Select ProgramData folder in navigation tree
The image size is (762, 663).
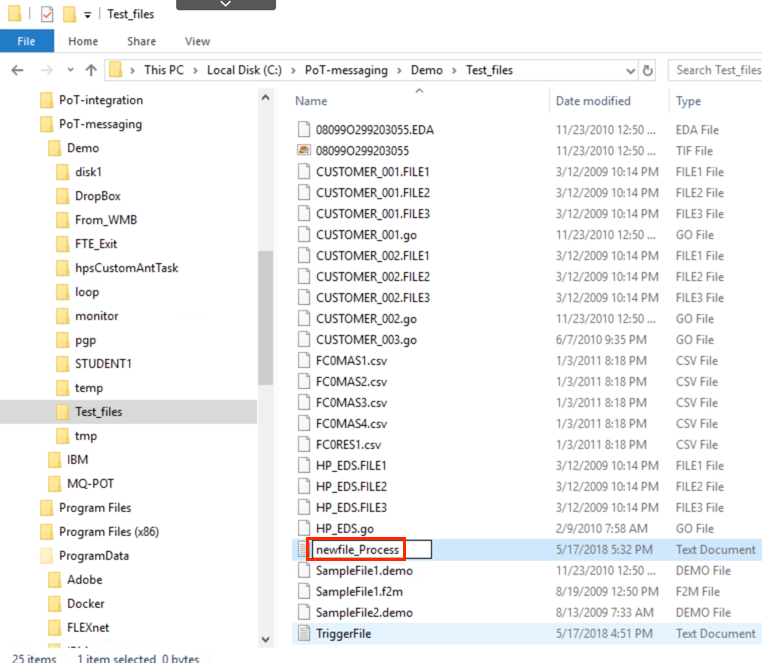pos(94,556)
